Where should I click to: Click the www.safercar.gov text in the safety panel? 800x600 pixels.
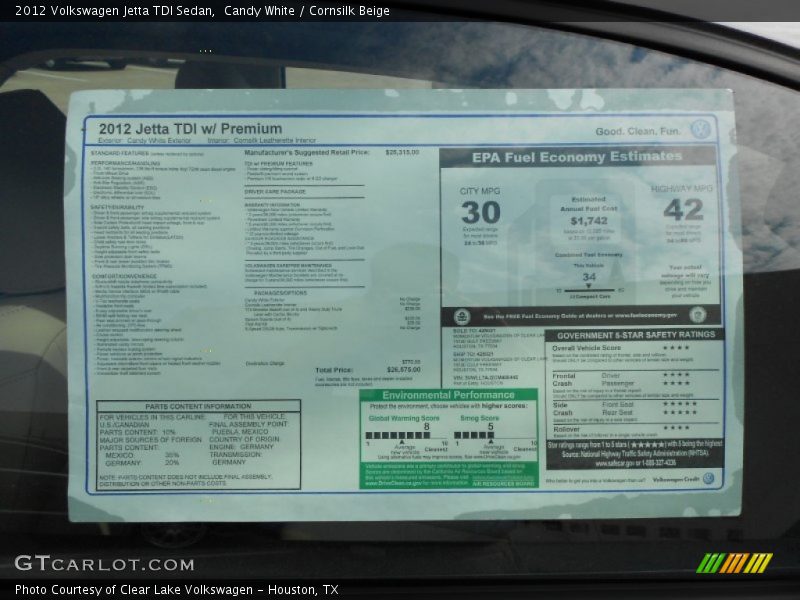point(614,463)
